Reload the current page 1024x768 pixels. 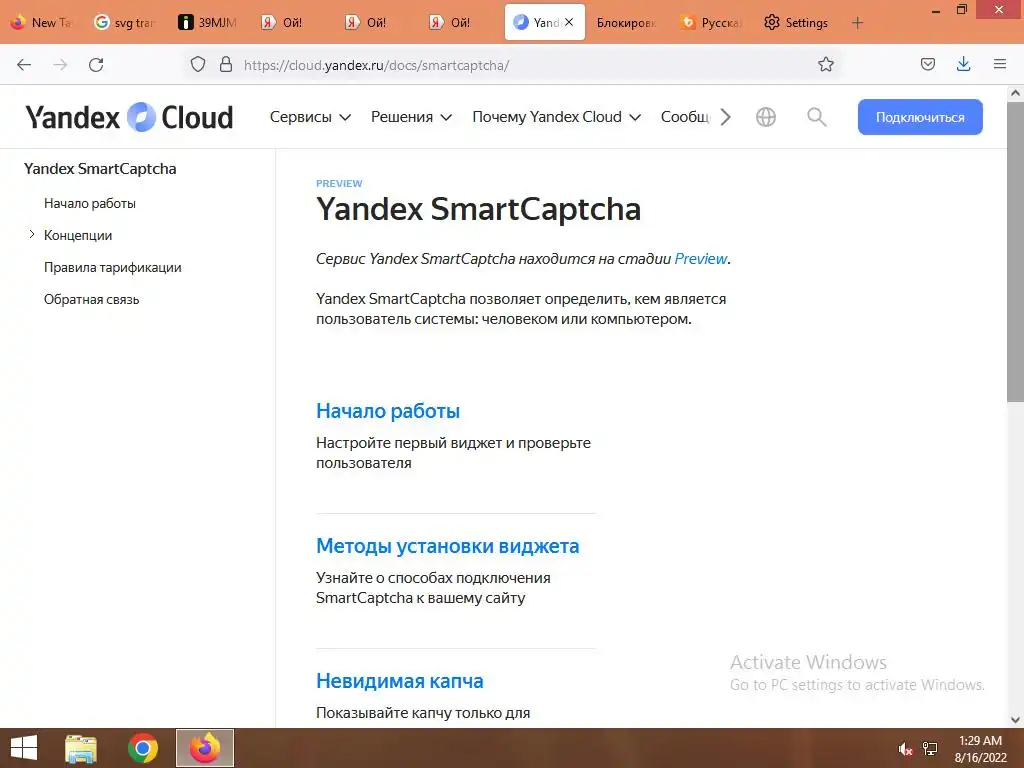tap(96, 65)
